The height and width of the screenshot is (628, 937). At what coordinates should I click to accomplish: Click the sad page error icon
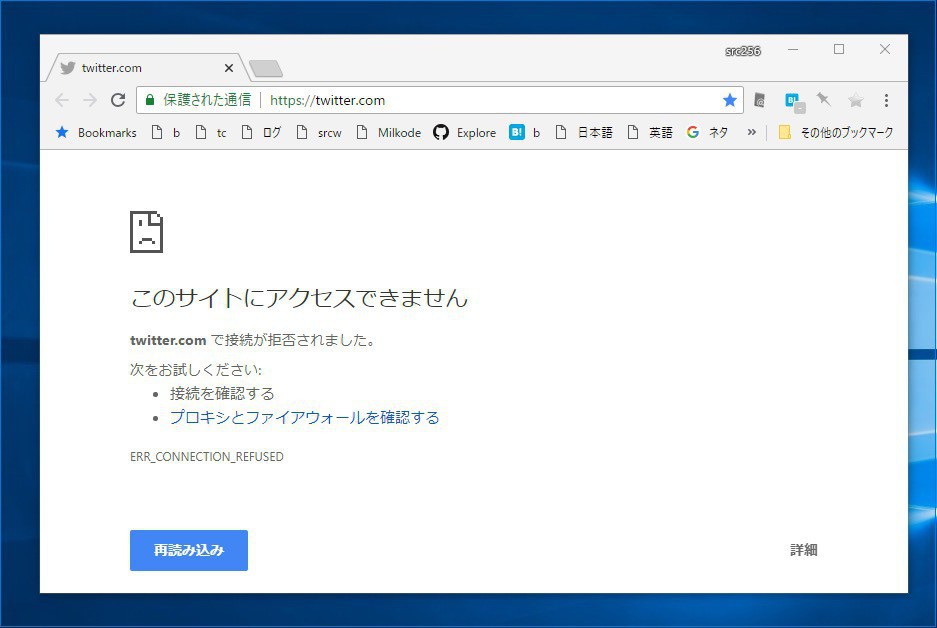coord(146,232)
